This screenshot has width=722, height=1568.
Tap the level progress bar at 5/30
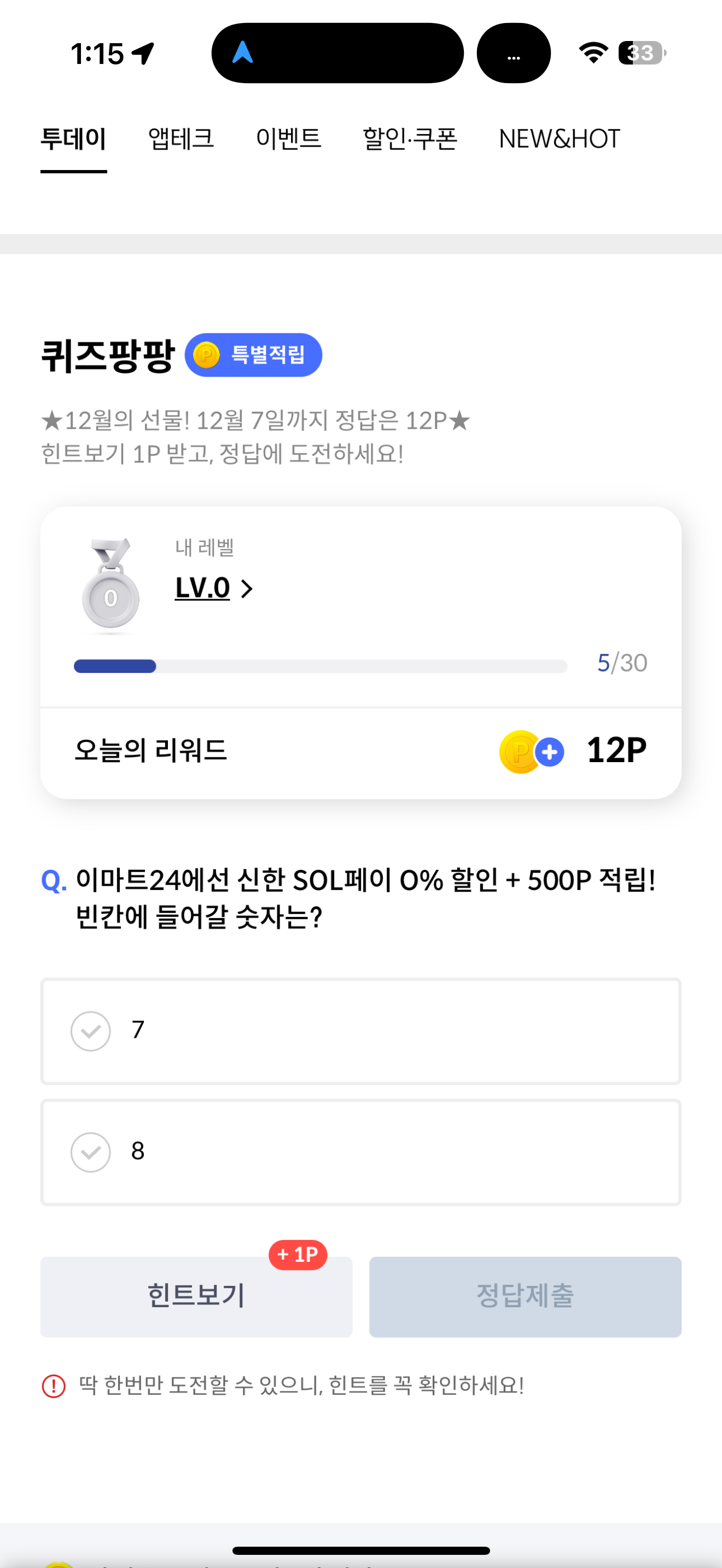(x=320, y=666)
